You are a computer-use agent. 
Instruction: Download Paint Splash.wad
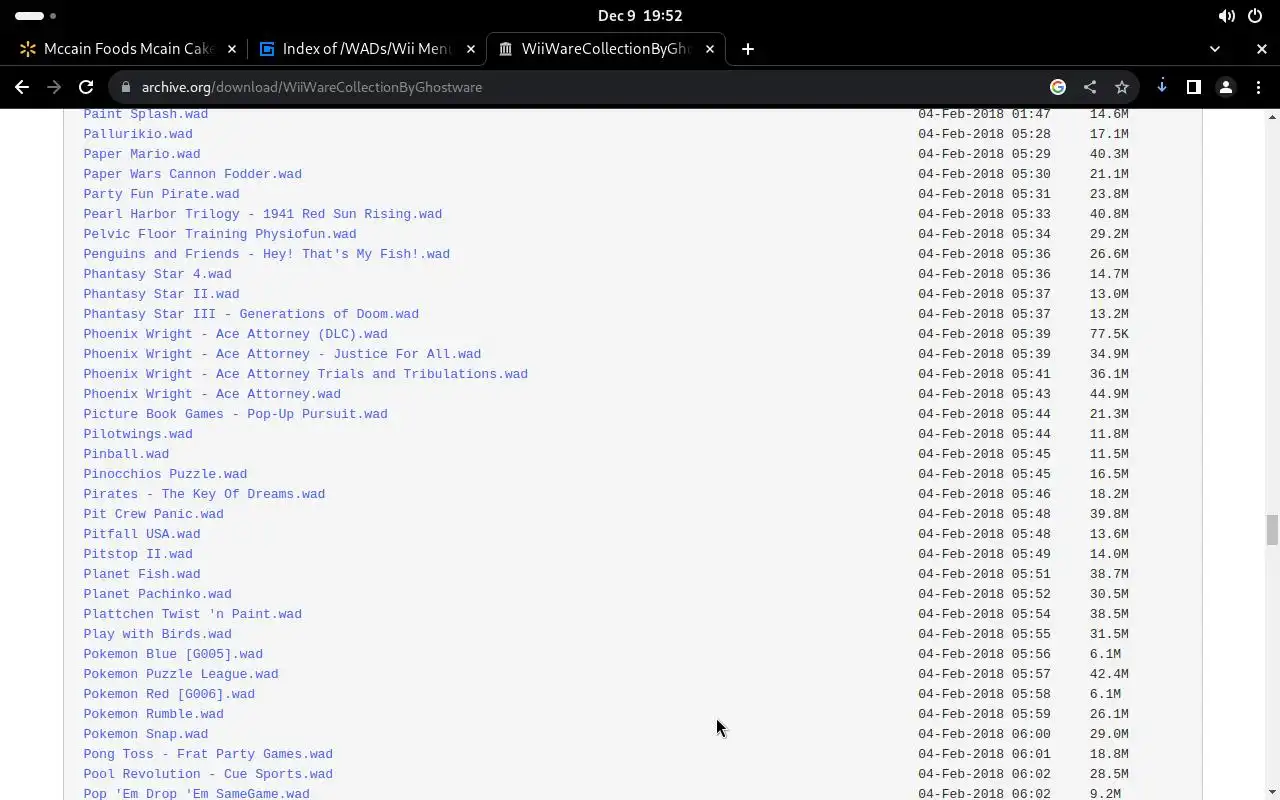pos(146,114)
